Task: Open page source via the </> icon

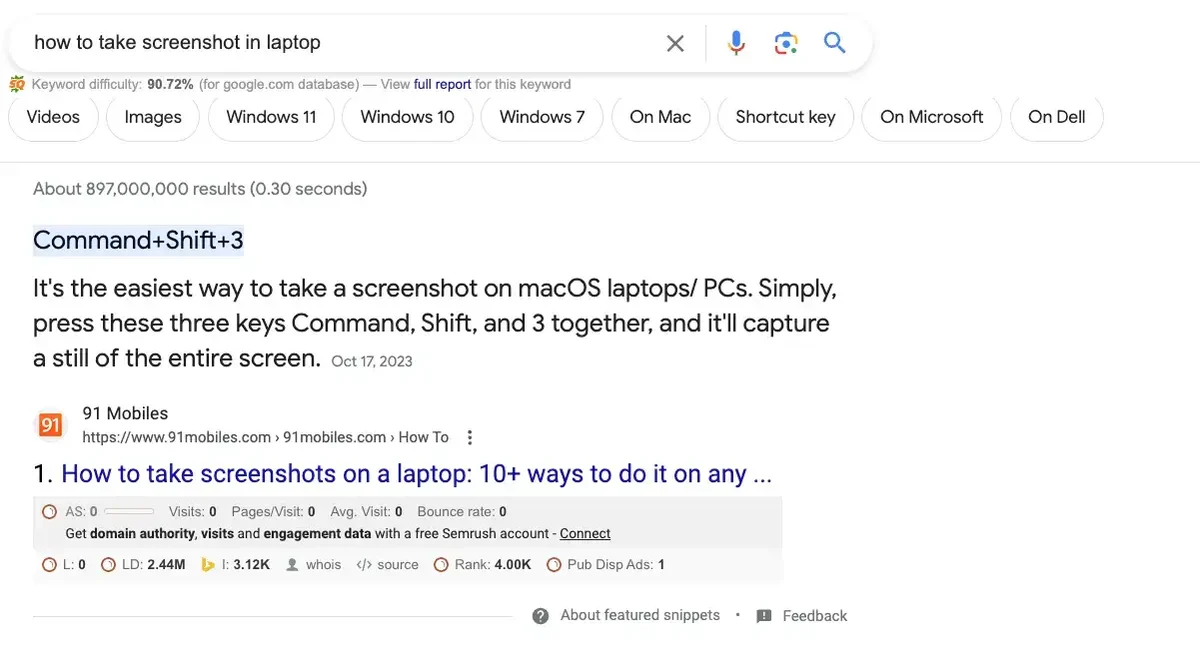Action: (x=363, y=564)
